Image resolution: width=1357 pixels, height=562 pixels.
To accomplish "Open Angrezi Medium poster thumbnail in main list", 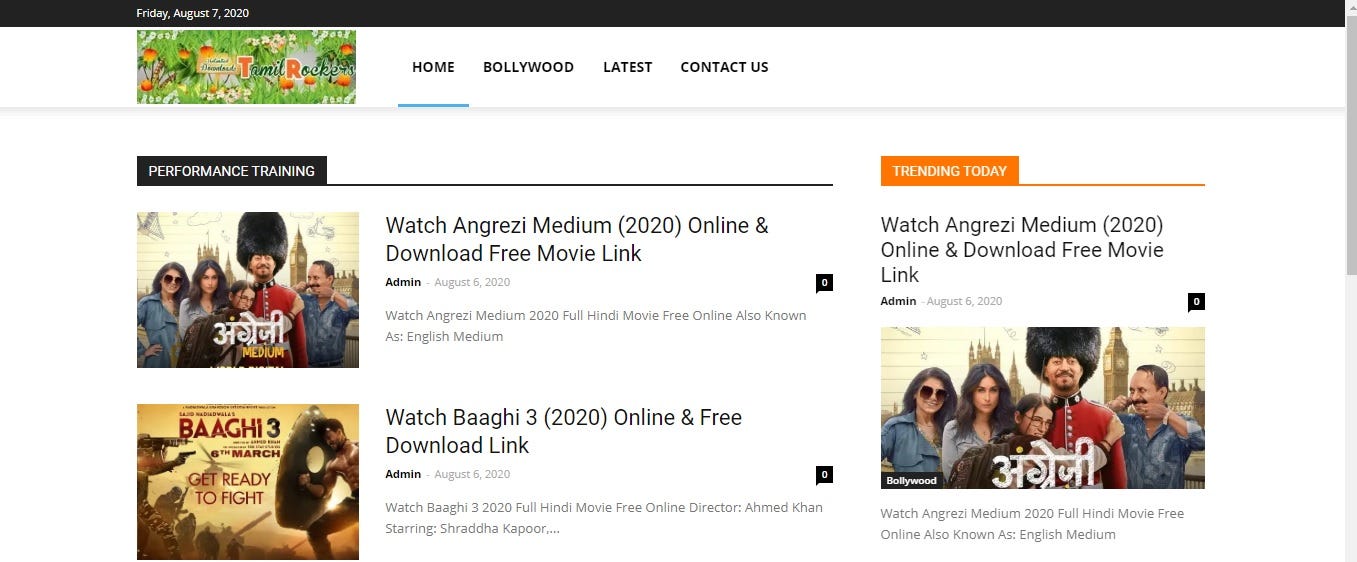I will (248, 290).
